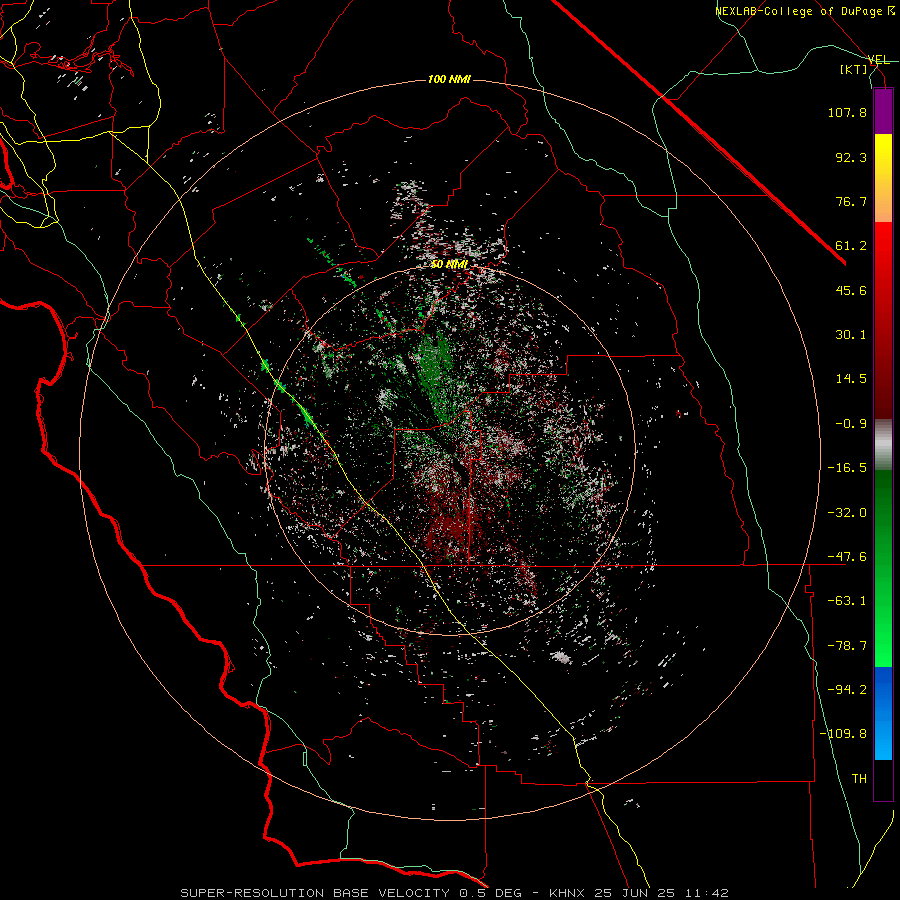Click the VEL legend title

pyautogui.click(x=878, y=60)
